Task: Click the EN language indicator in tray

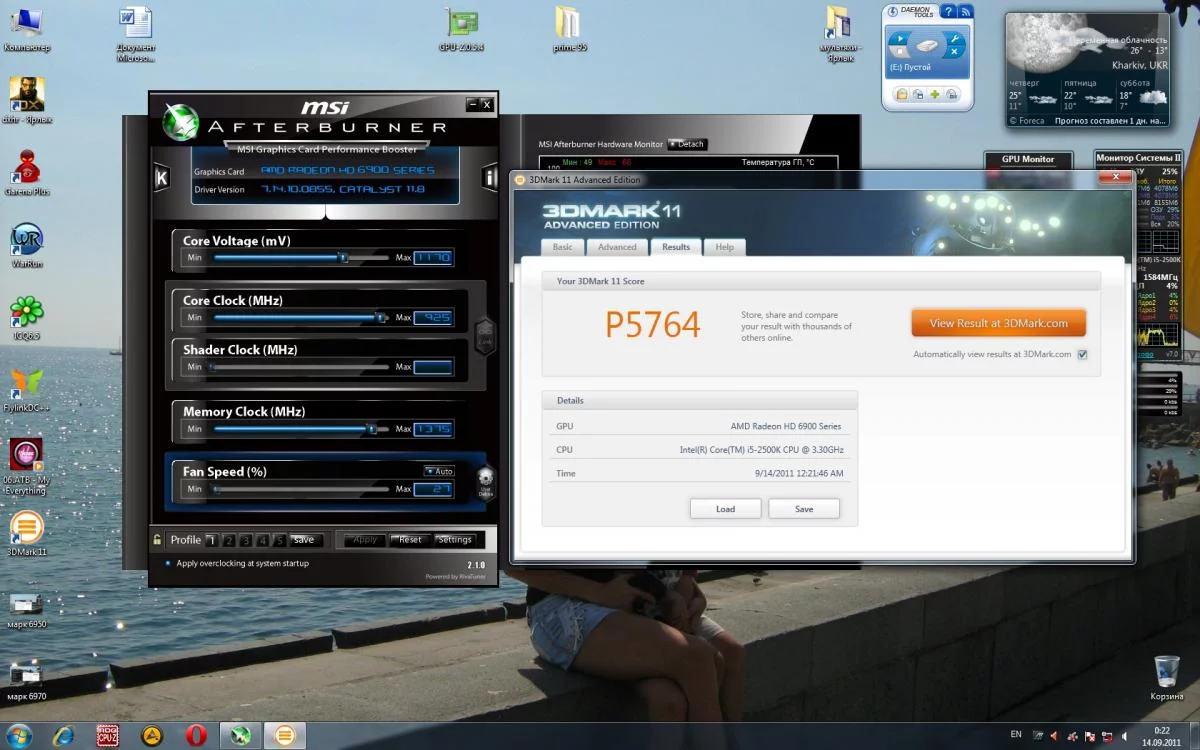Action: pos(1016,735)
